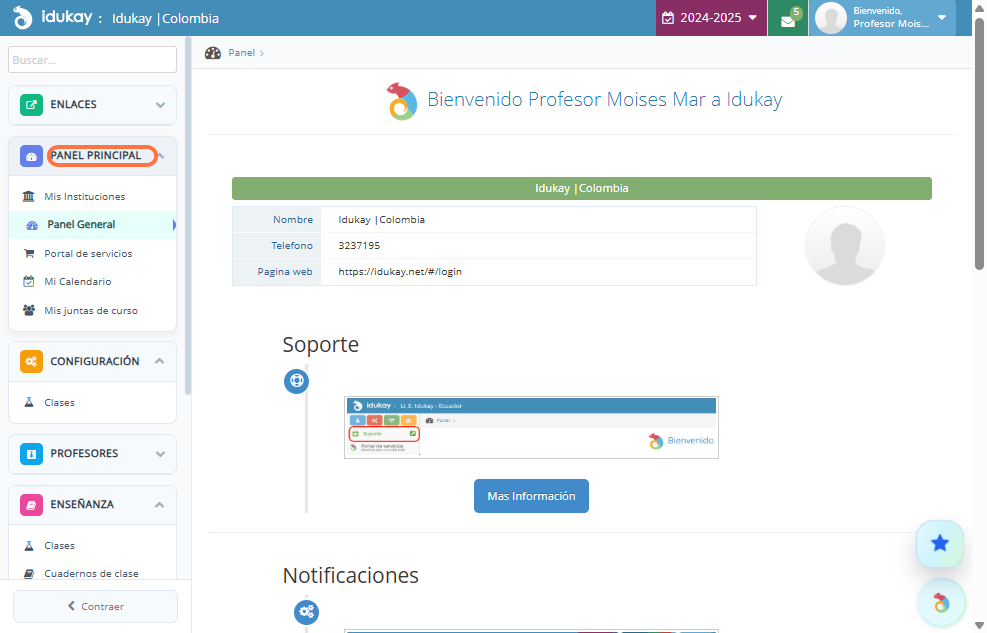
Task: Open Mis juntas de curso item
Action: coord(93,310)
